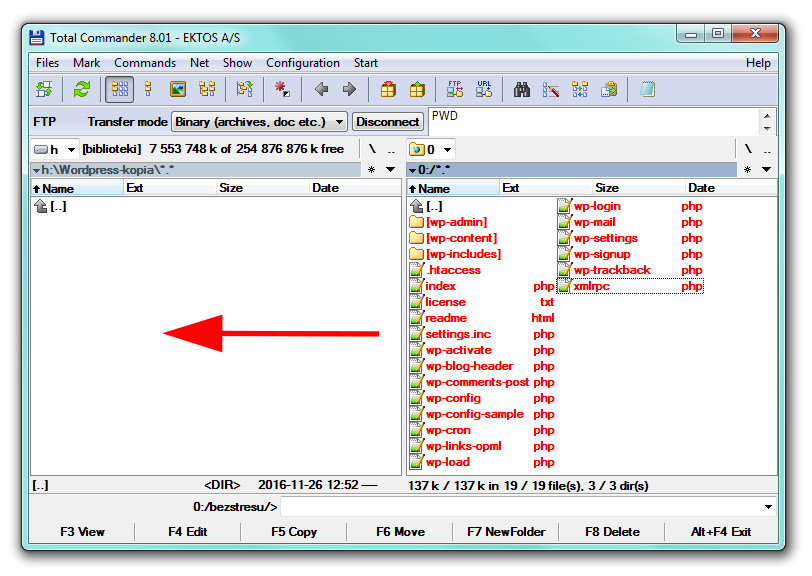Click the F6 Move button
The height and width of the screenshot is (576, 812).
(x=400, y=532)
